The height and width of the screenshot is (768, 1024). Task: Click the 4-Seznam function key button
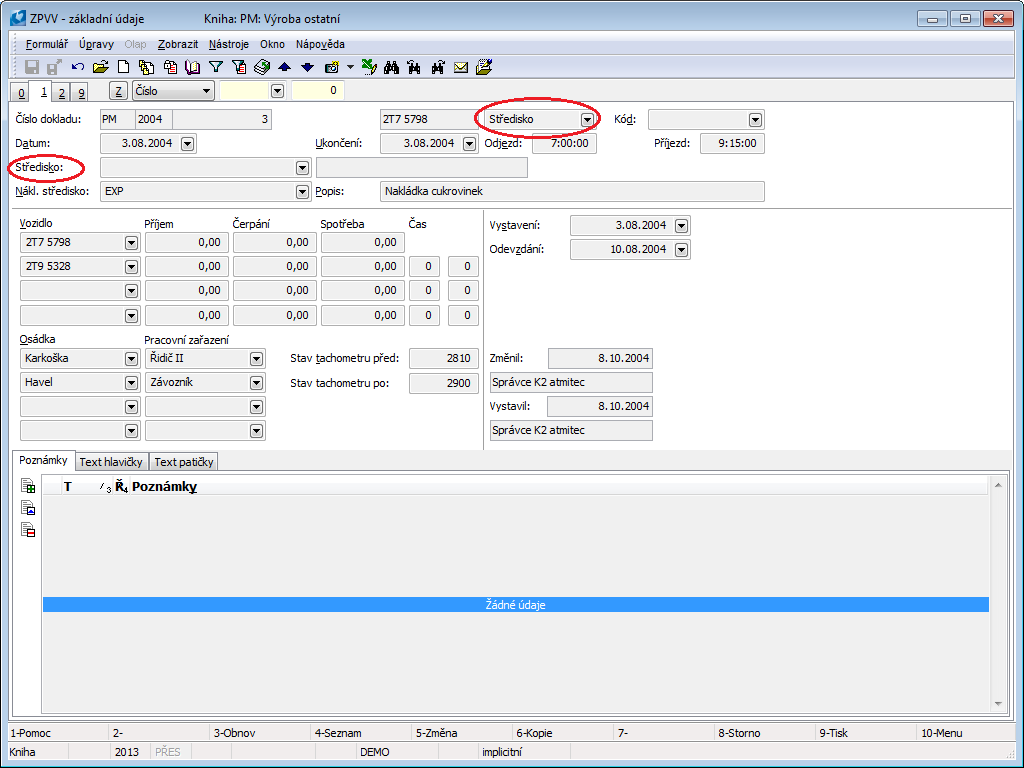[338, 733]
